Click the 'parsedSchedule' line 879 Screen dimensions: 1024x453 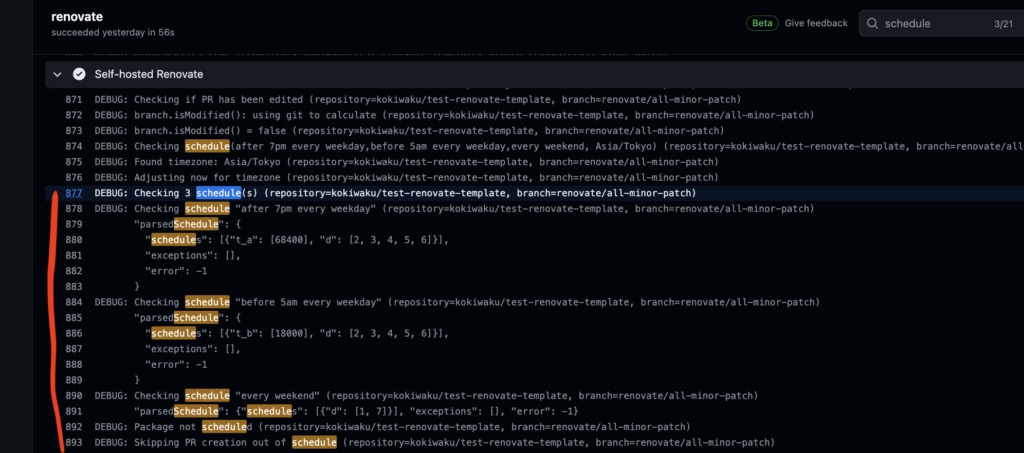click(187, 225)
